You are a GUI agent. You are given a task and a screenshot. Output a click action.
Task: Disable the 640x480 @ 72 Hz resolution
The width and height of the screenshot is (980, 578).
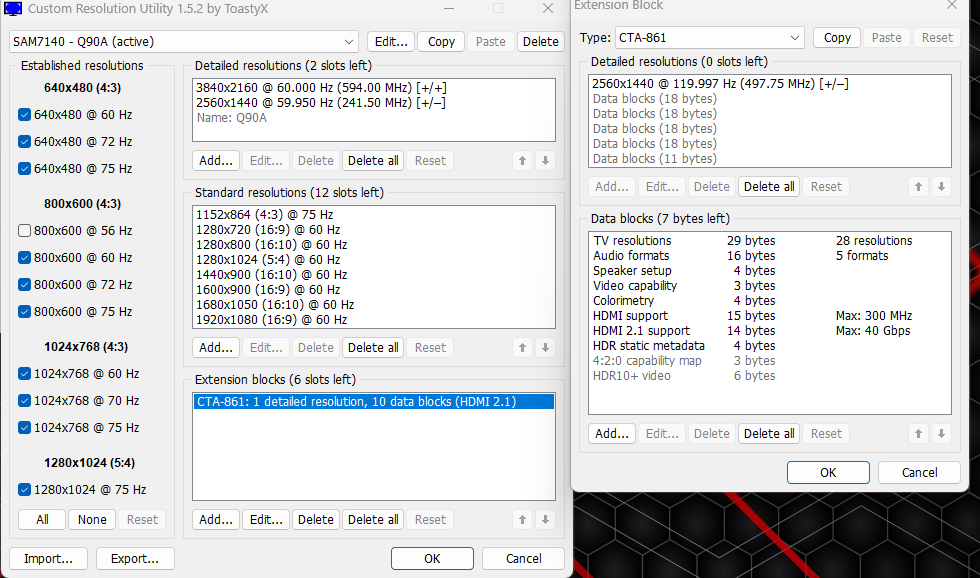pos(25,141)
